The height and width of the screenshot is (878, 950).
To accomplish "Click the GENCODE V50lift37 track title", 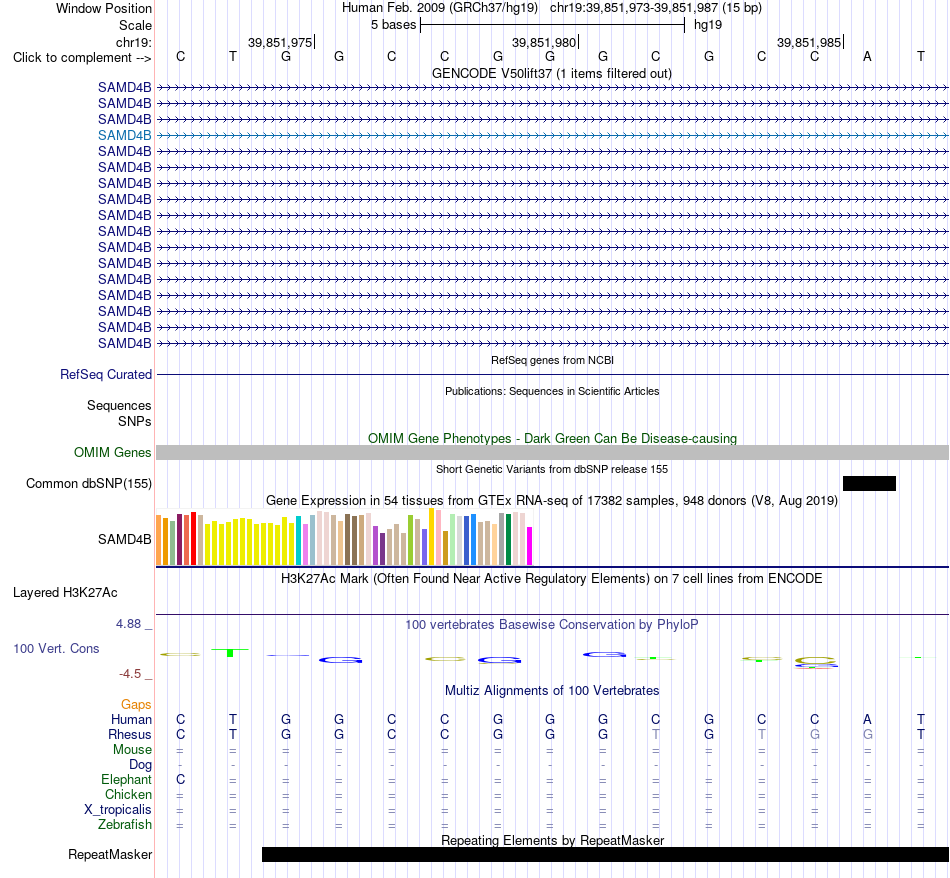I will (552, 73).
